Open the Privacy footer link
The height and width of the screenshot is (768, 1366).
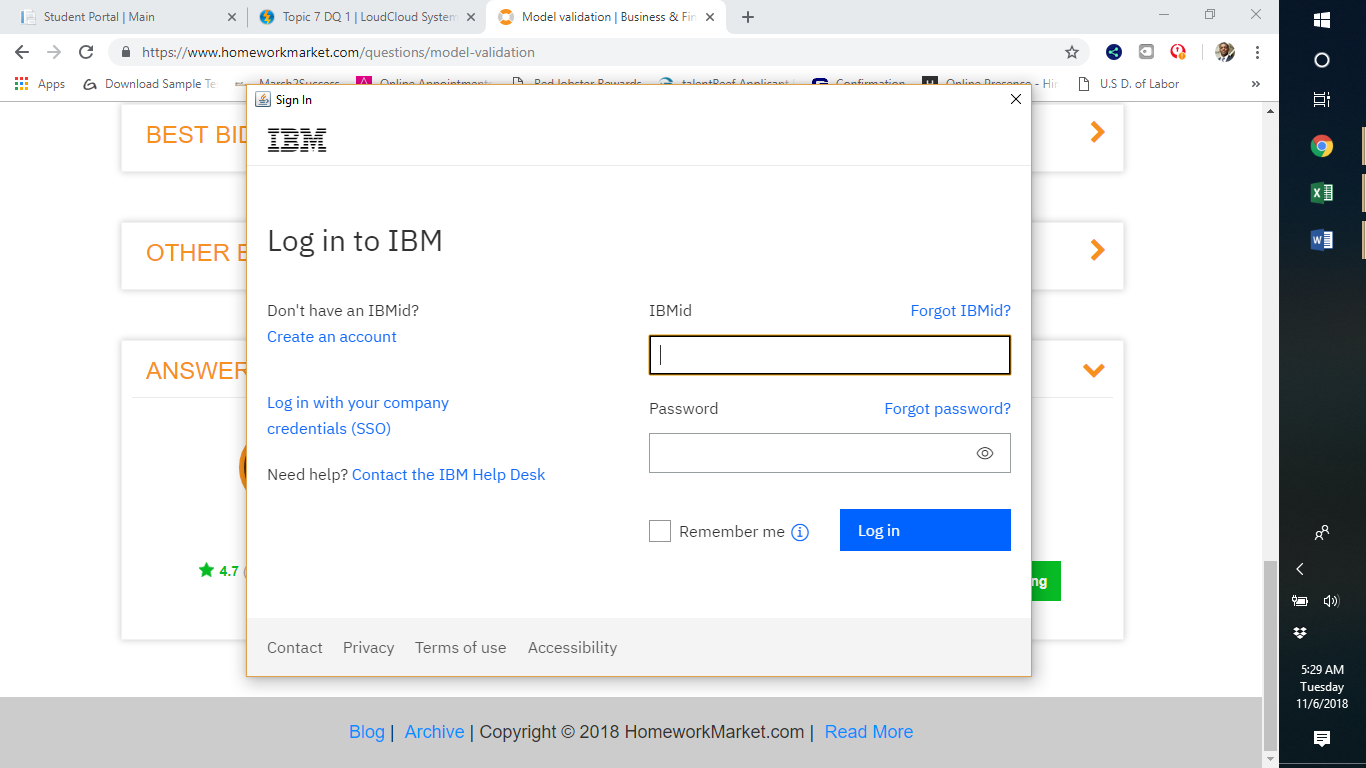369,648
